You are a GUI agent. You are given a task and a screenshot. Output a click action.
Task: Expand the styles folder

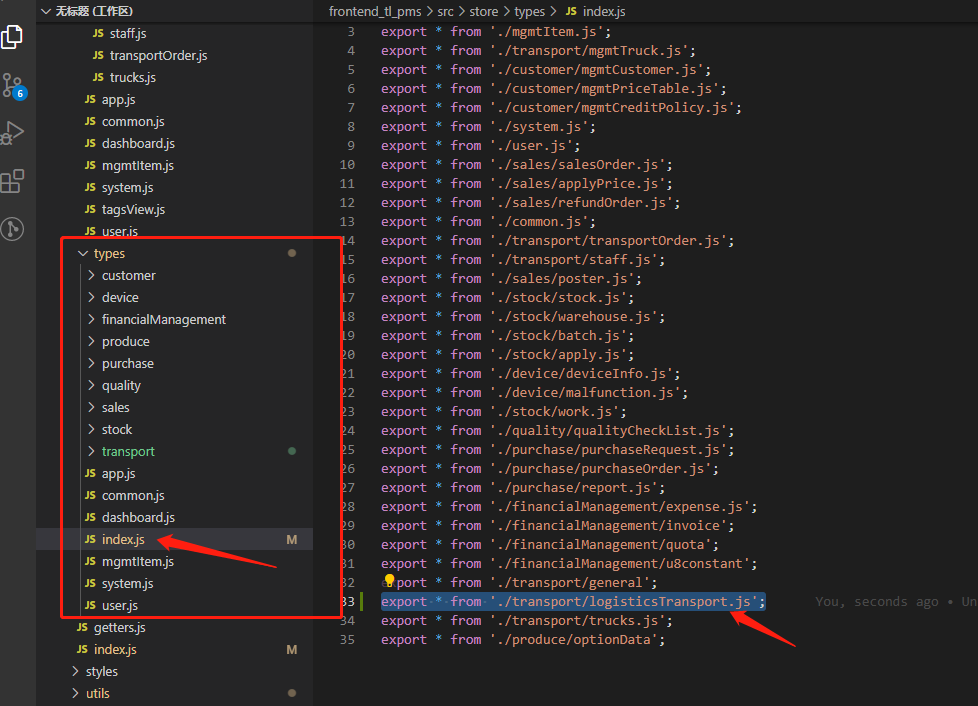tap(76, 672)
